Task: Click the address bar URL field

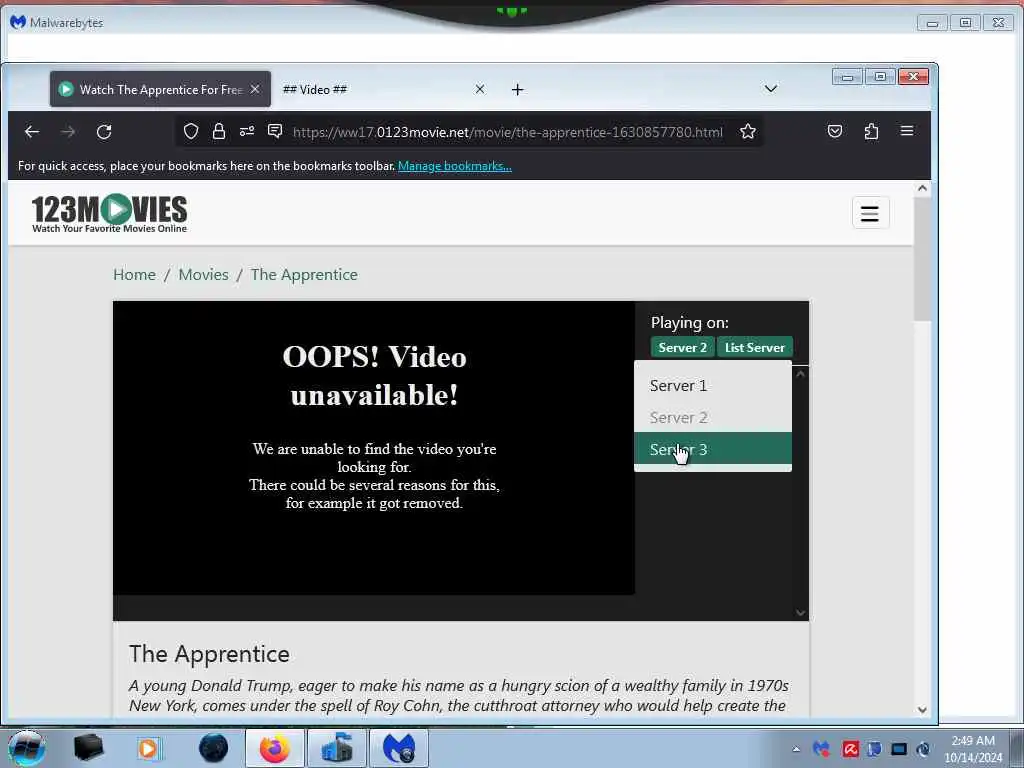Action: coord(507,132)
